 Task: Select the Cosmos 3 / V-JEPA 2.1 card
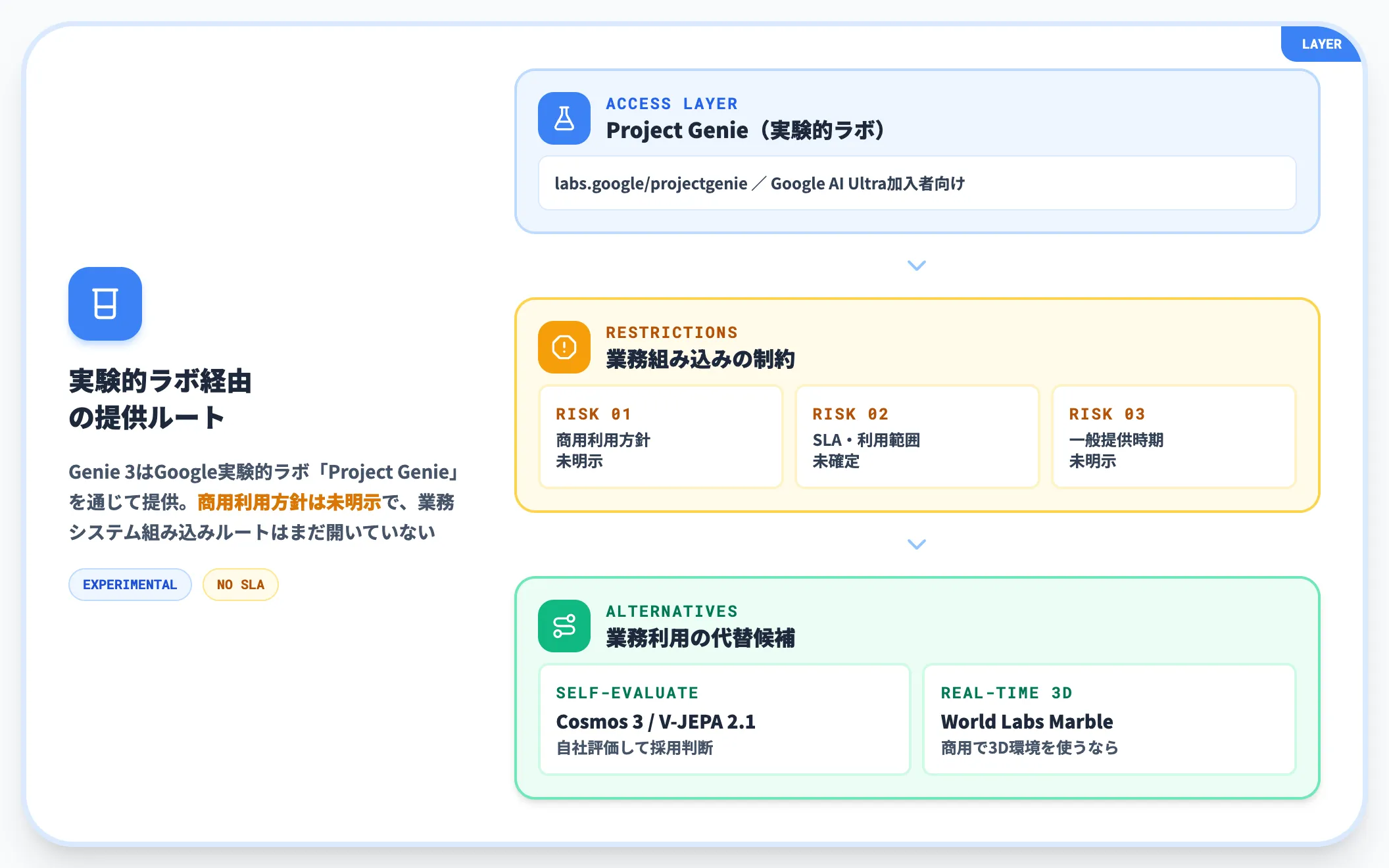click(x=725, y=719)
